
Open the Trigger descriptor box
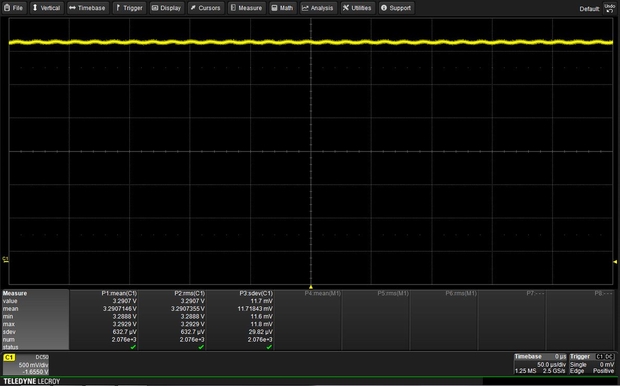tap(592, 364)
